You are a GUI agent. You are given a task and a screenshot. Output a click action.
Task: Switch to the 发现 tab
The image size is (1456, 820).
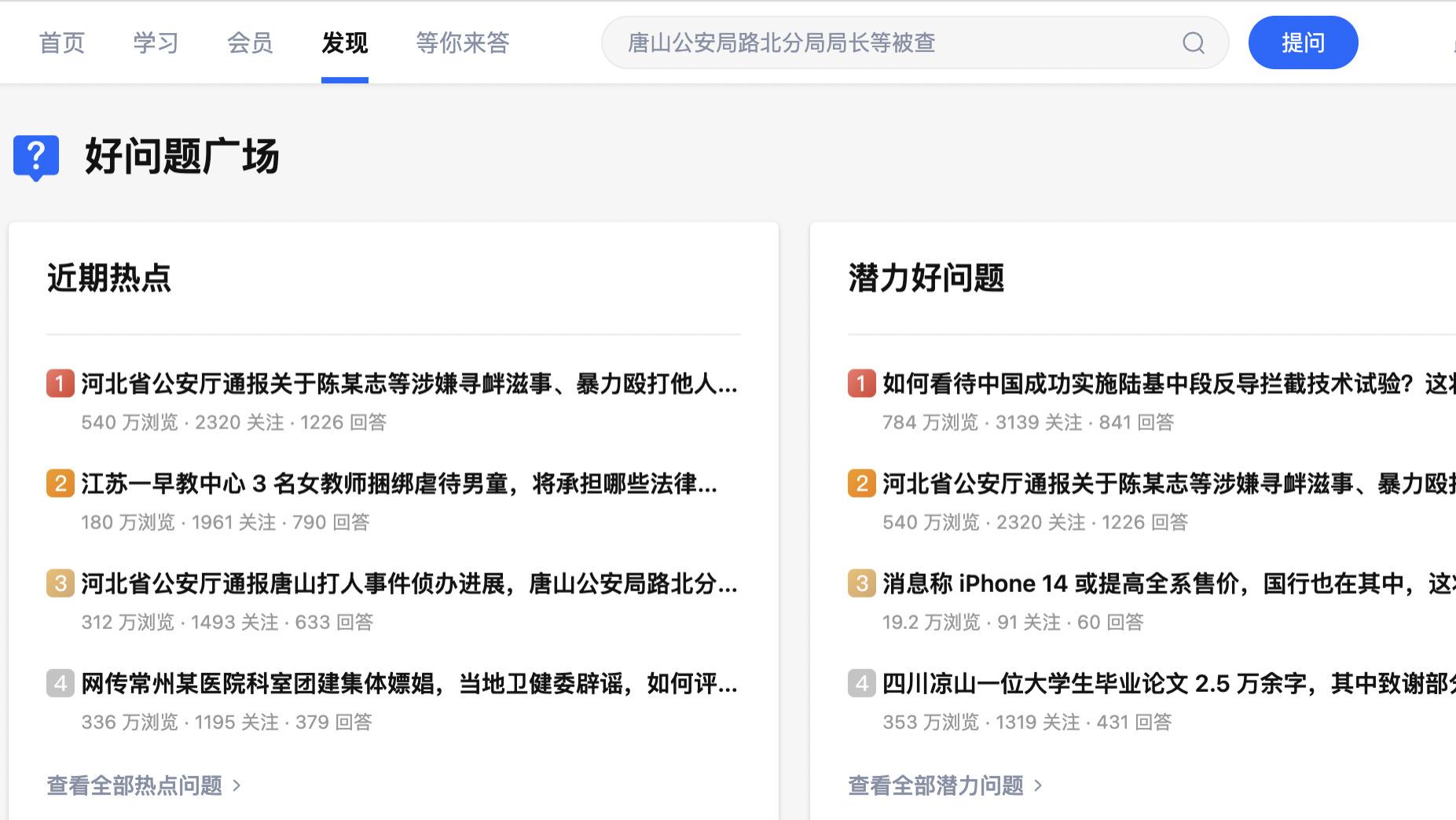click(344, 43)
